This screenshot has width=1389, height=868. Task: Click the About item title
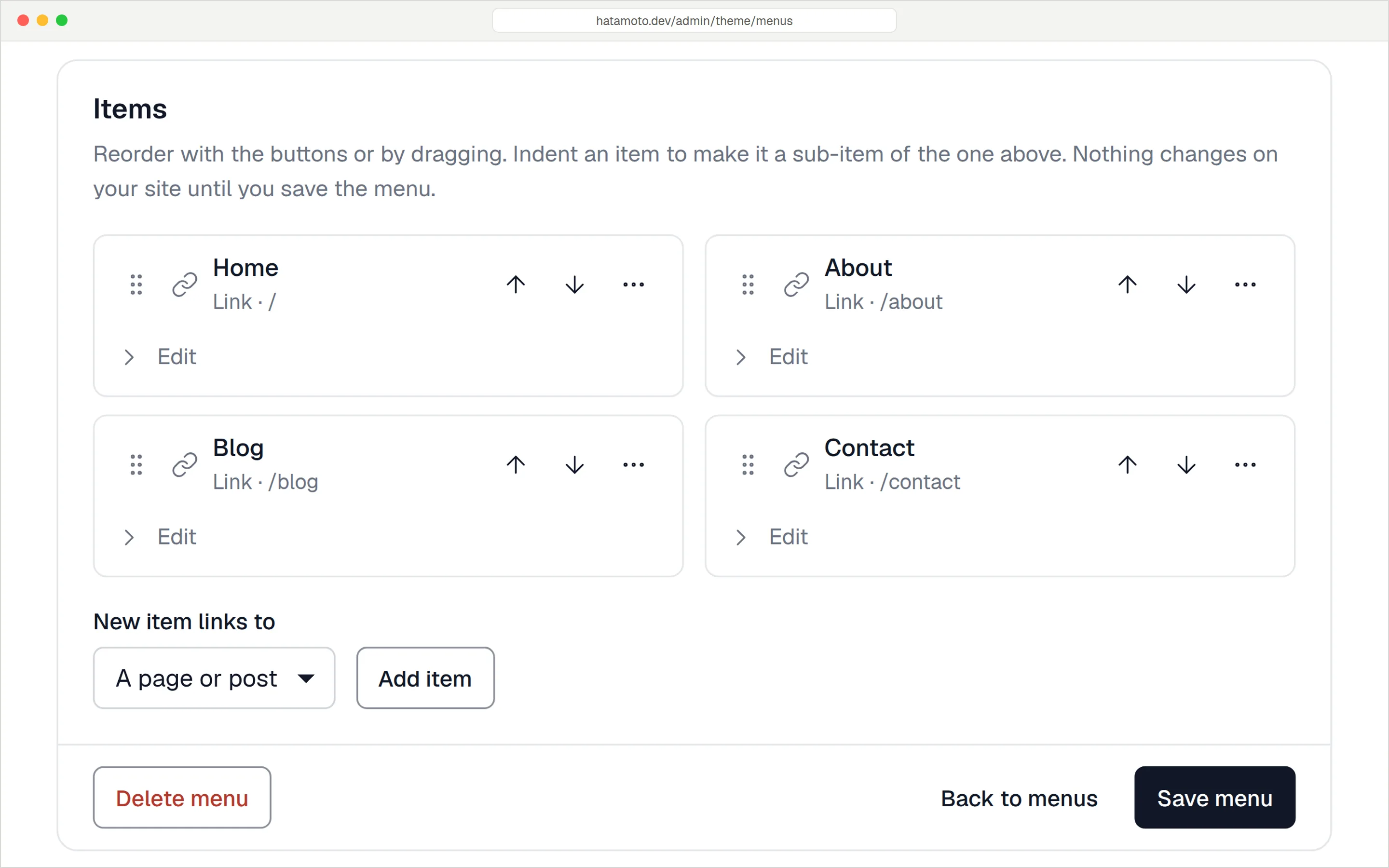858,268
